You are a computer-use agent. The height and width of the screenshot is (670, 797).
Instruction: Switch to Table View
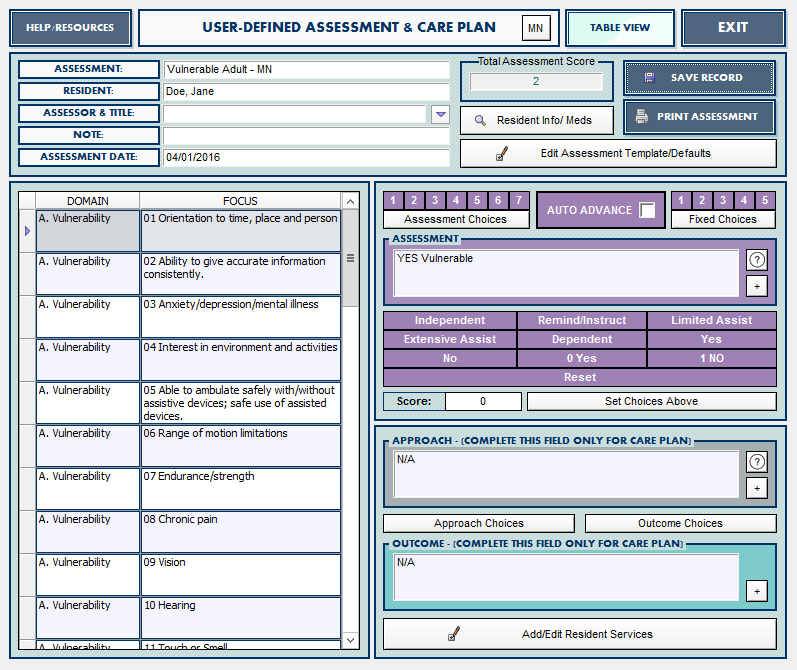pyautogui.click(x=620, y=28)
